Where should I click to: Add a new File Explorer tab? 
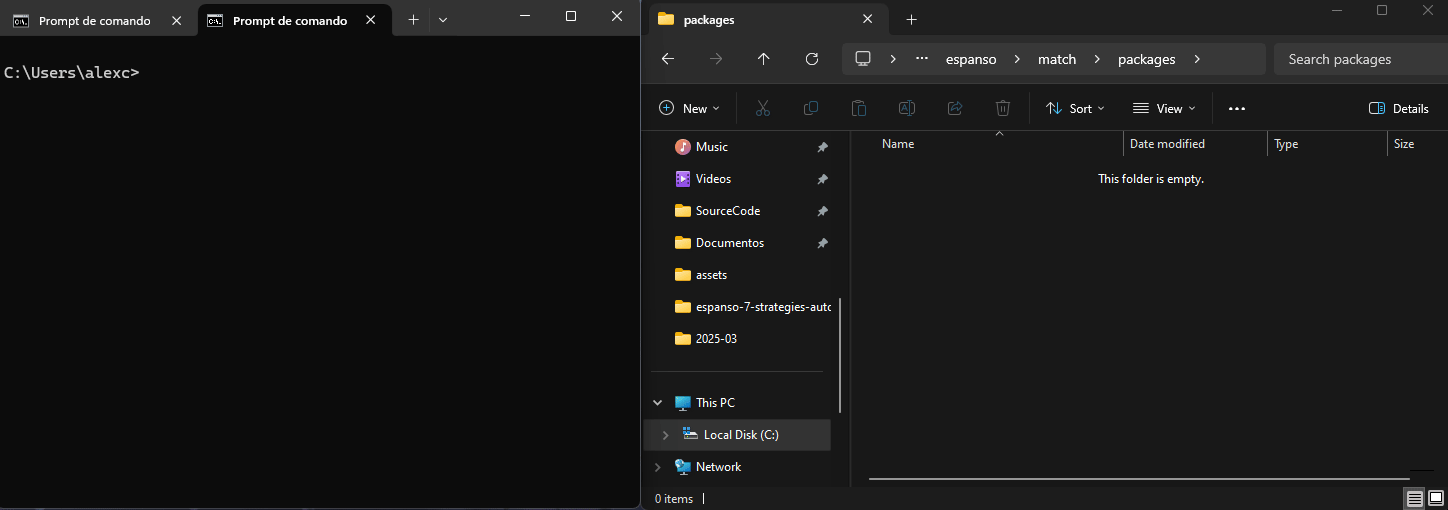(x=911, y=19)
